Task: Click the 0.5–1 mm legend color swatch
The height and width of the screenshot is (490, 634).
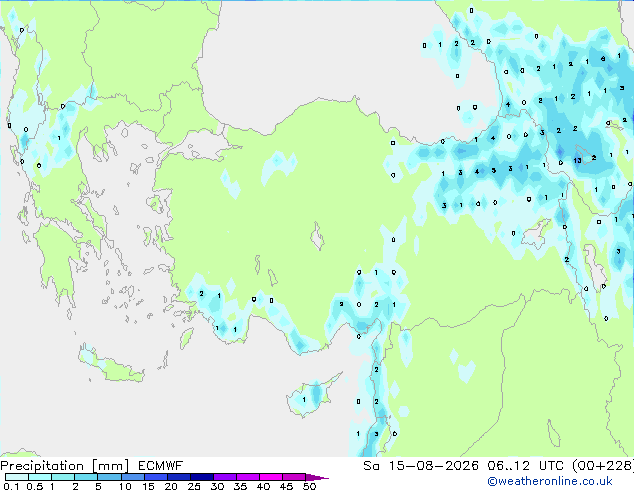Action: pyautogui.click(x=40, y=477)
